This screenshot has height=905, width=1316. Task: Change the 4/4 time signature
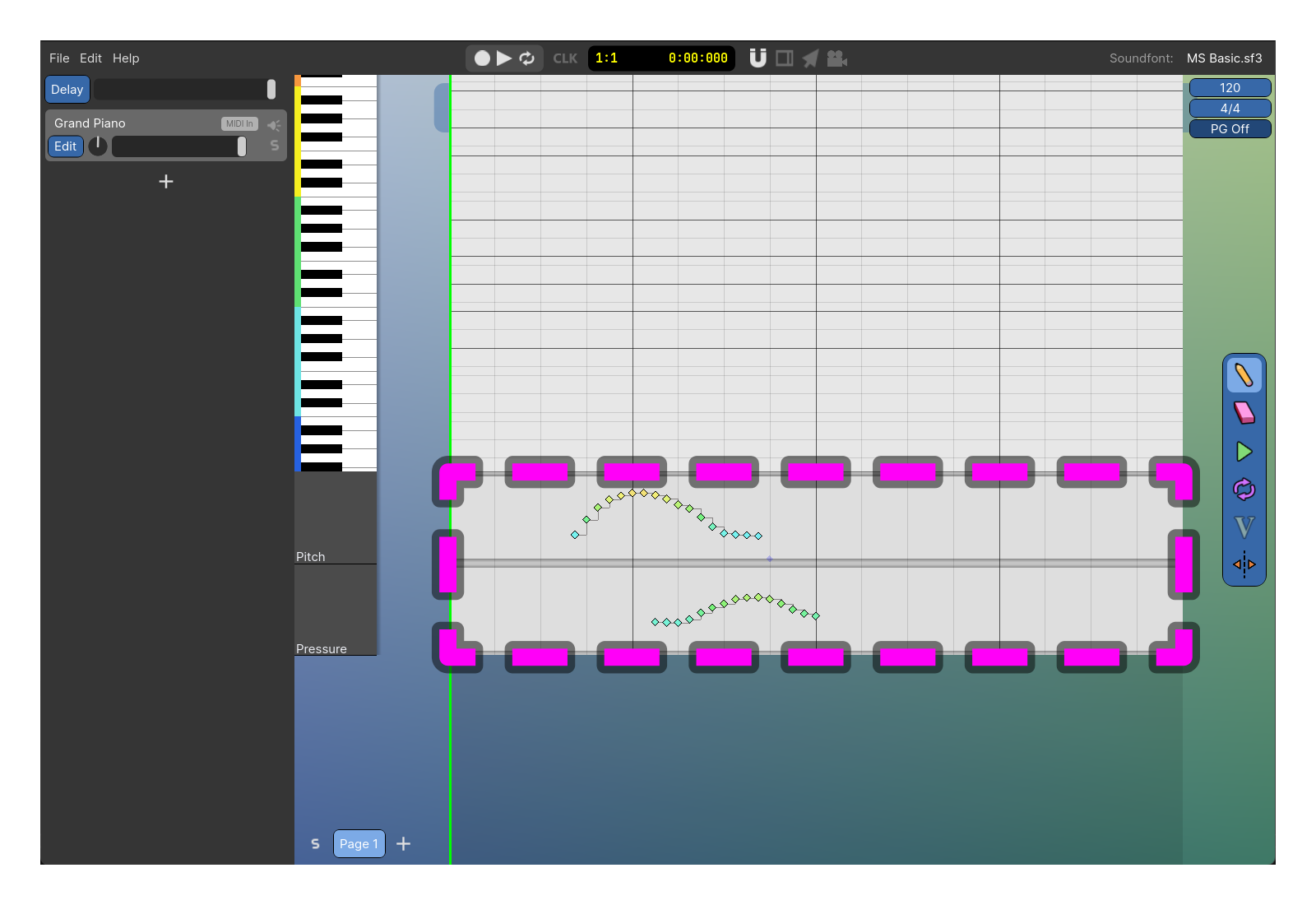(1230, 108)
